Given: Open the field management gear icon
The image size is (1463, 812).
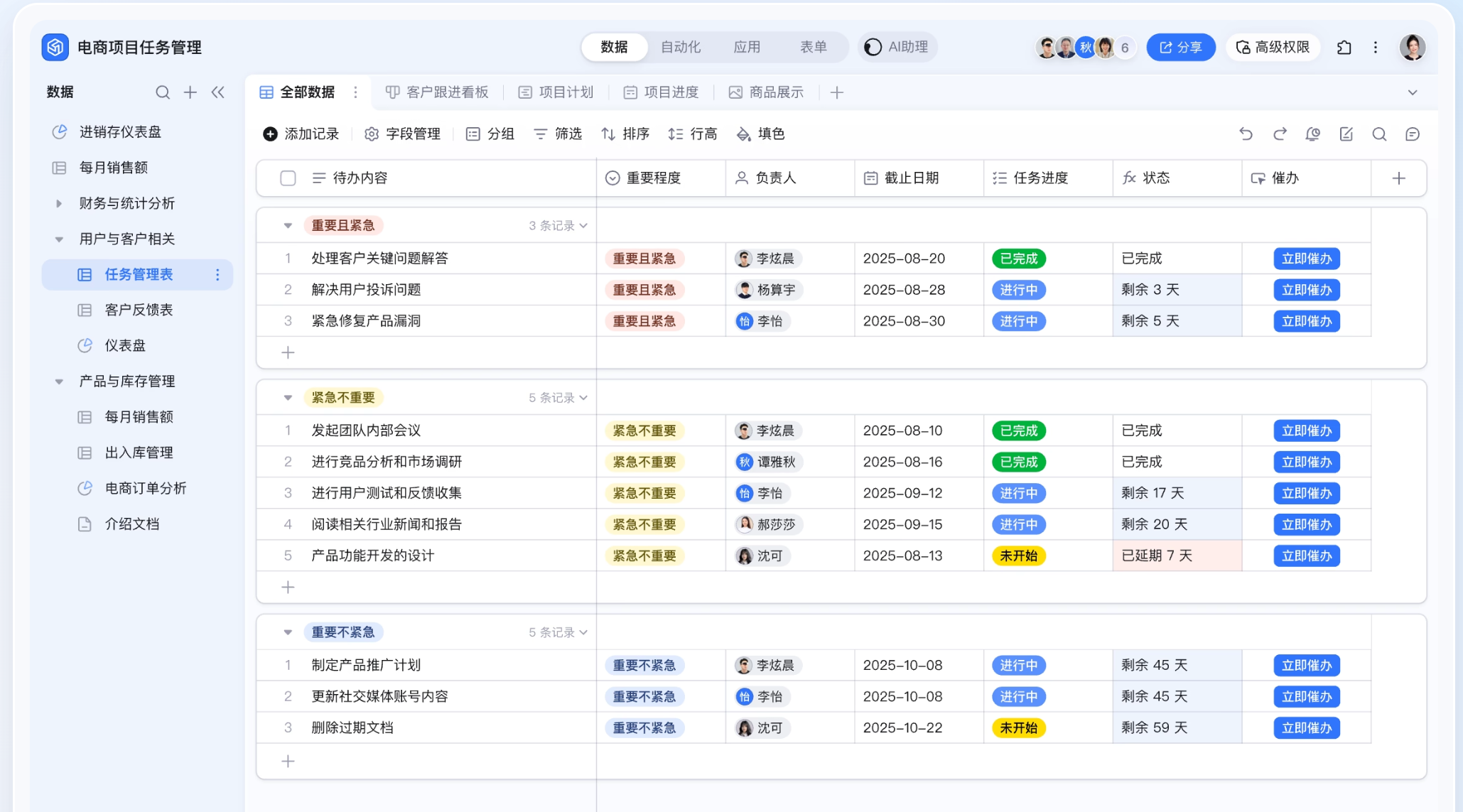Looking at the screenshot, I should (x=372, y=134).
